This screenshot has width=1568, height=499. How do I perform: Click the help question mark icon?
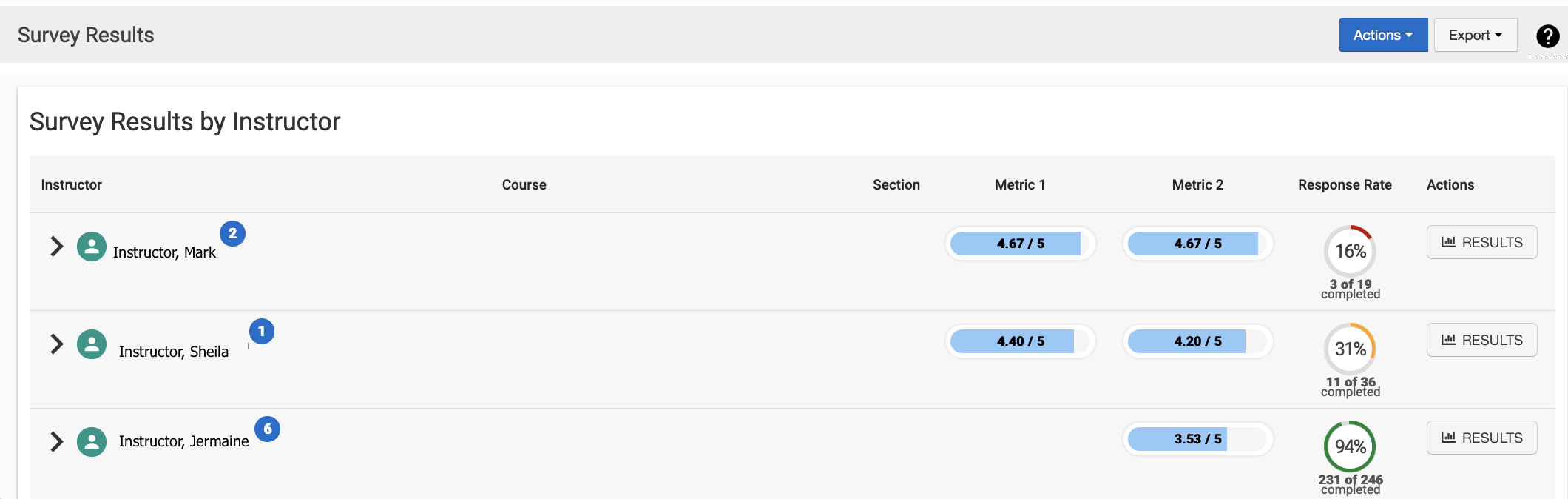1547,36
